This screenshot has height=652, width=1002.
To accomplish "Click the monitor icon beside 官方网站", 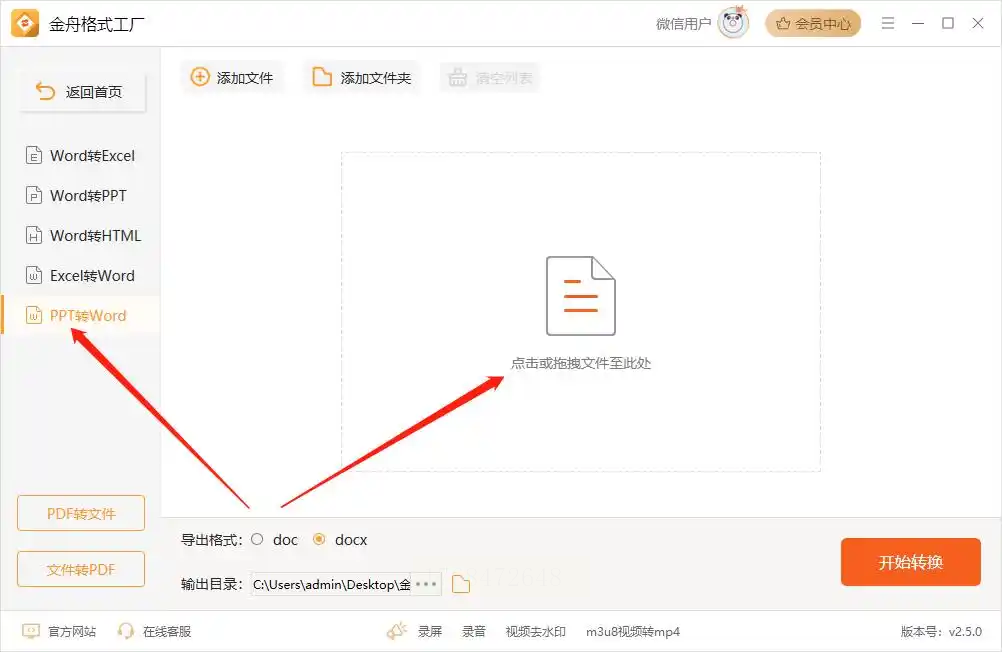I will [31, 632].
